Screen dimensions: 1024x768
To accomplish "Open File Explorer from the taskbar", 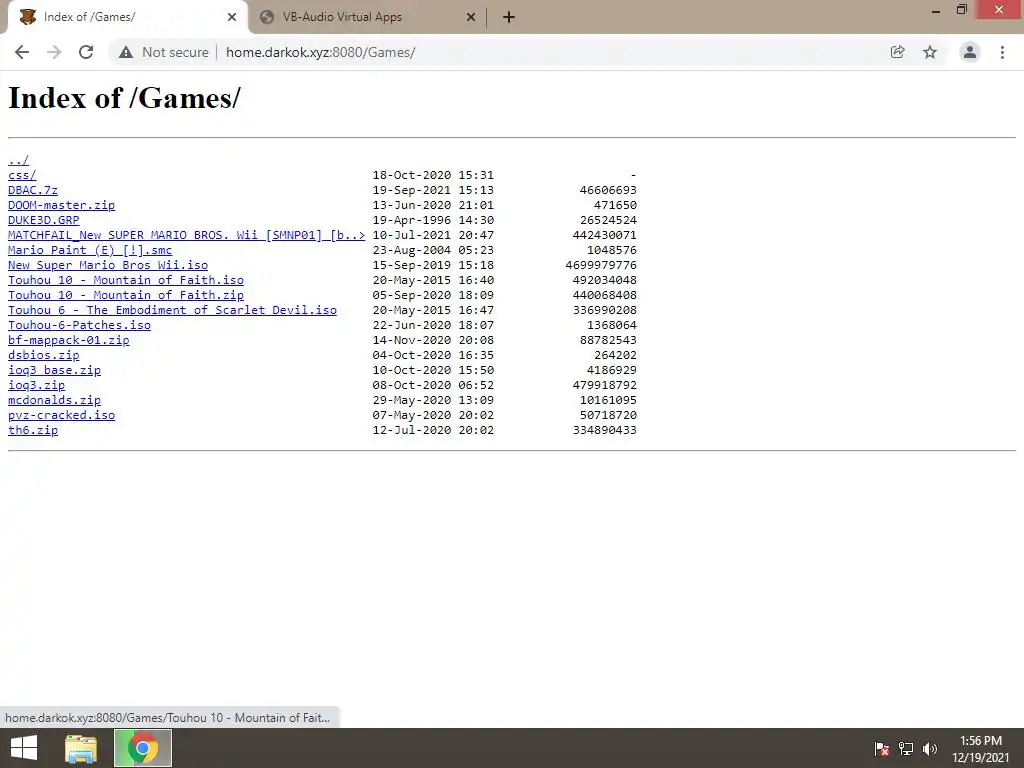I will tap(81, 748).
